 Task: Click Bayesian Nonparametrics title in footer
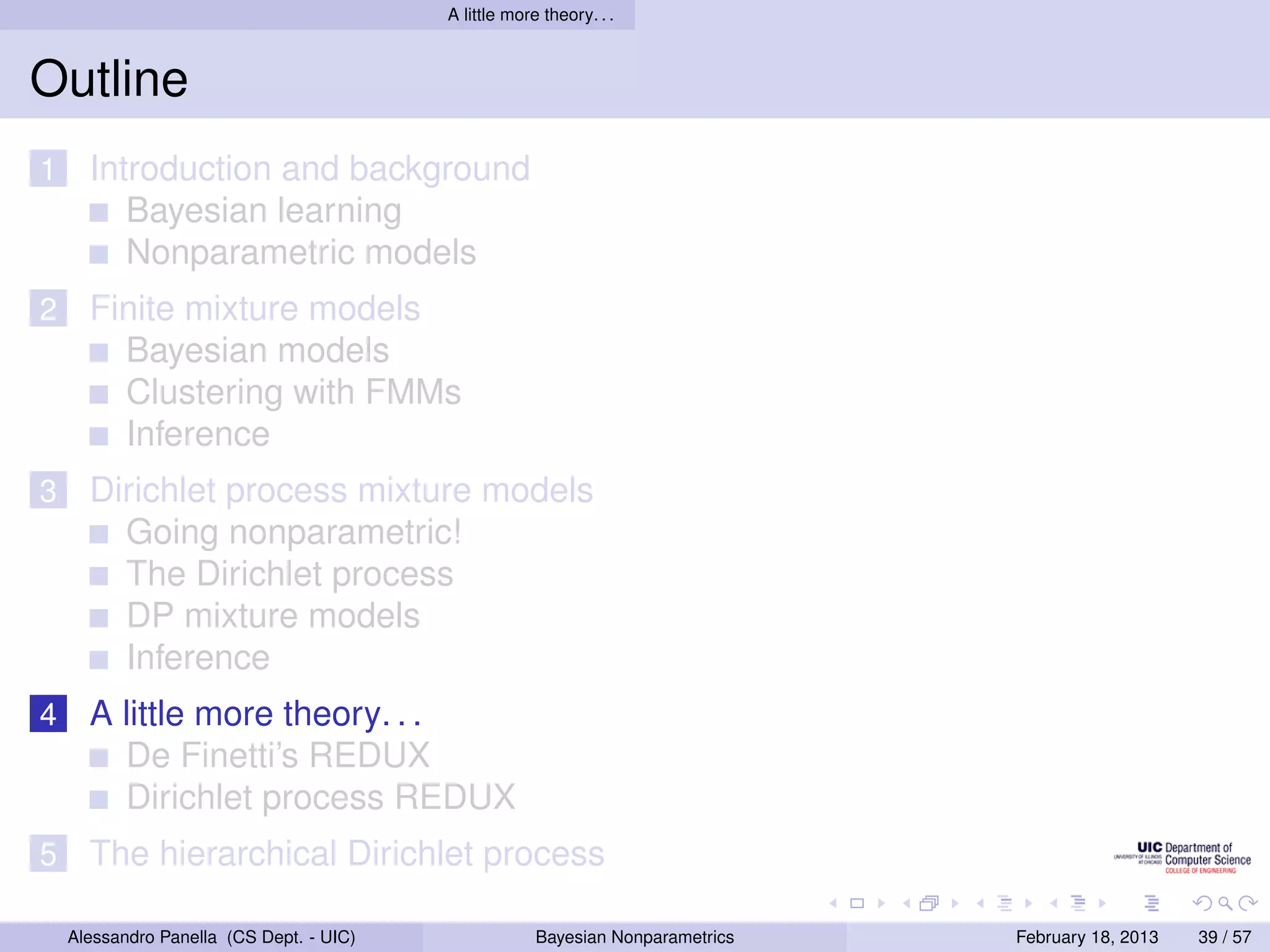(x=634, y=937)
